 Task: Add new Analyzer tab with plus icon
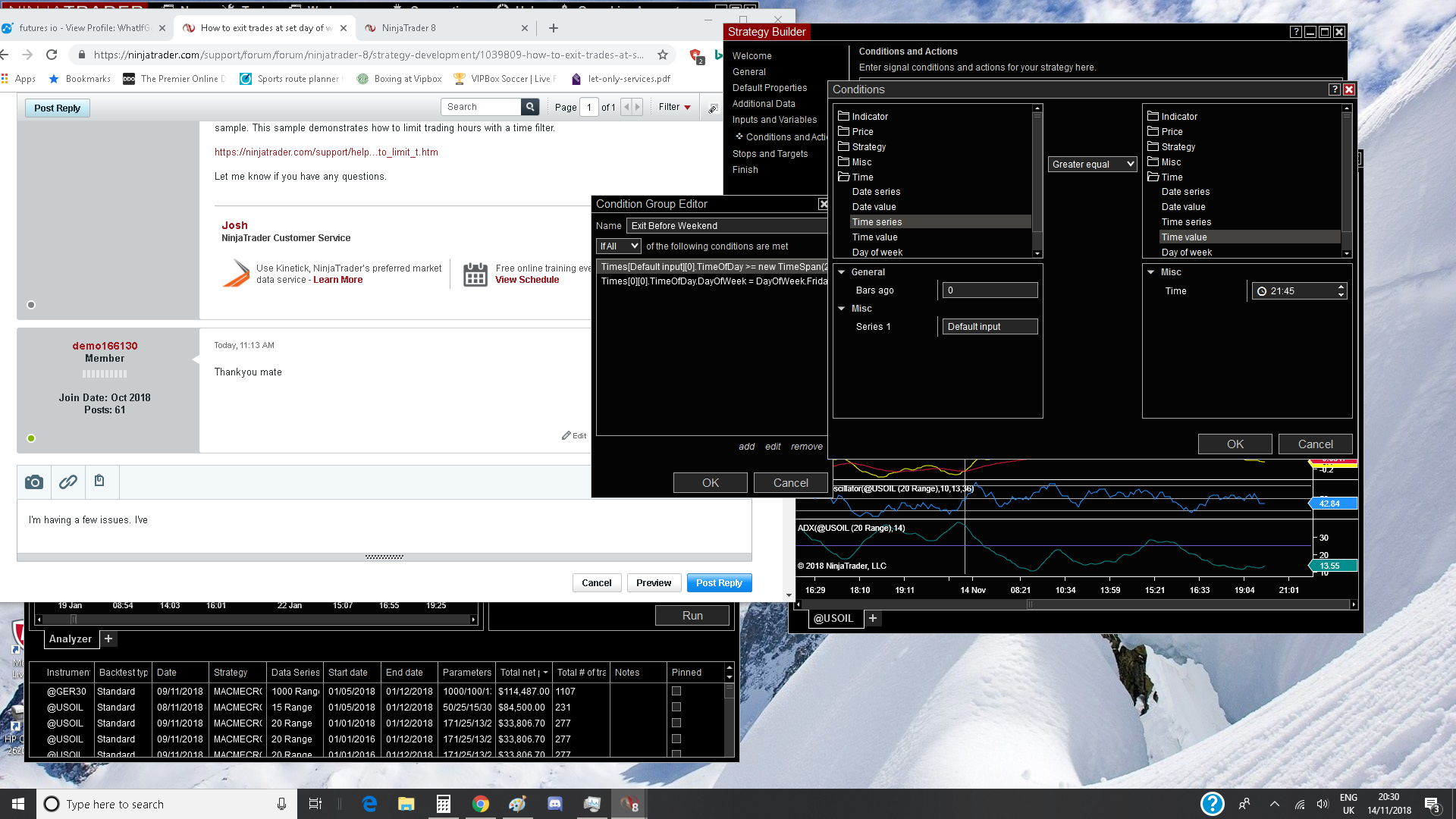(108, 639)
